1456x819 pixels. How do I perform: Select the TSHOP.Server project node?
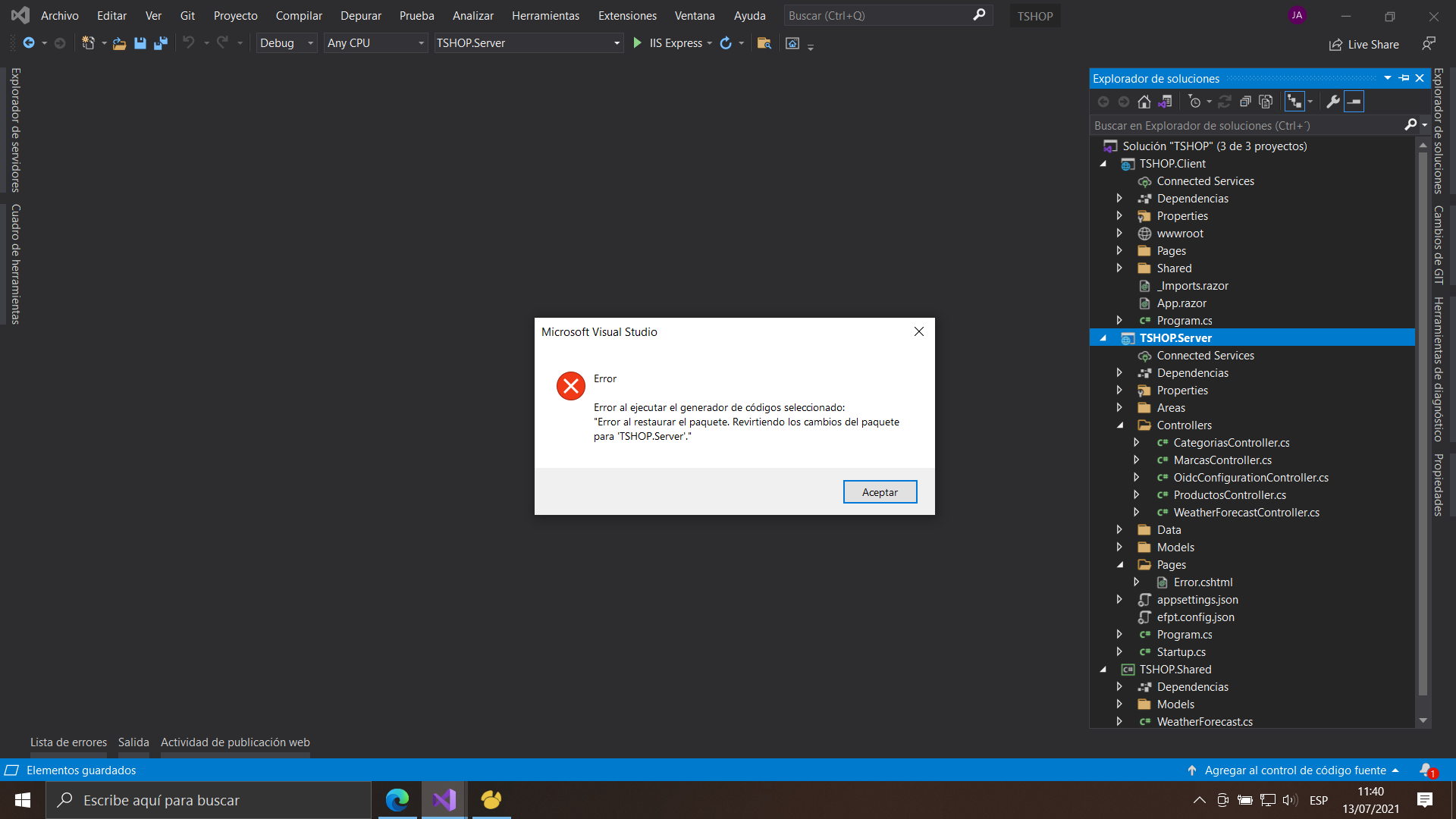pos(1175,338)
